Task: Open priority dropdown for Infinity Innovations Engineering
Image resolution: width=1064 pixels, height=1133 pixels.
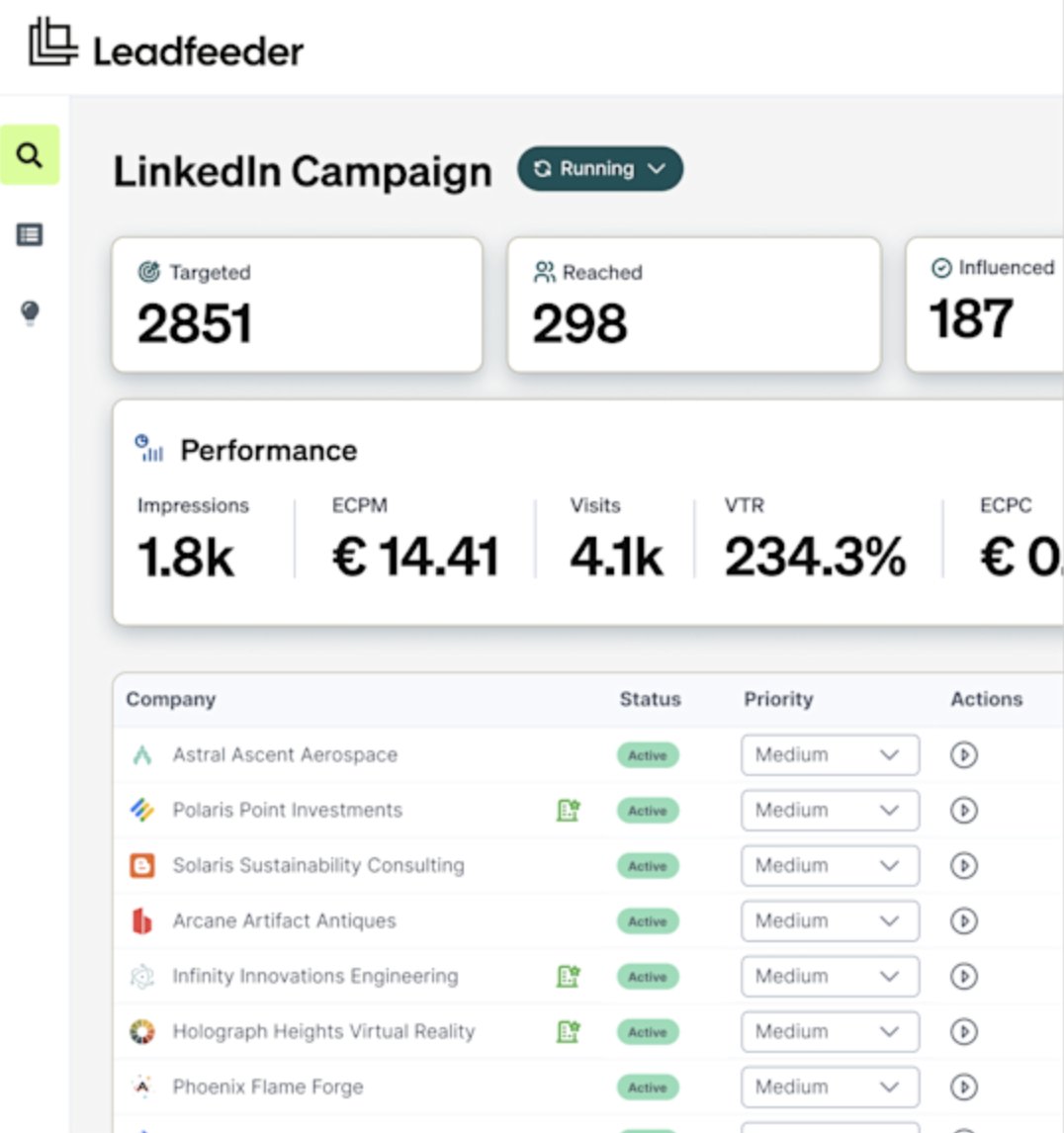Action: click(830, 976)
